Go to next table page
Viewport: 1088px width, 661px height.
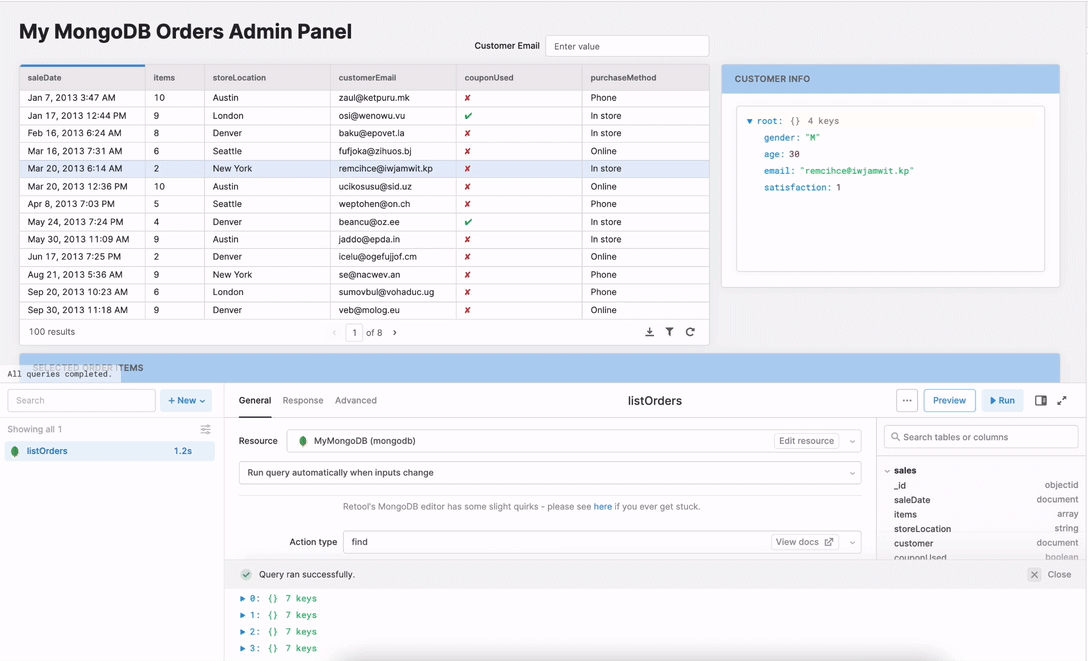click(395, 333)
